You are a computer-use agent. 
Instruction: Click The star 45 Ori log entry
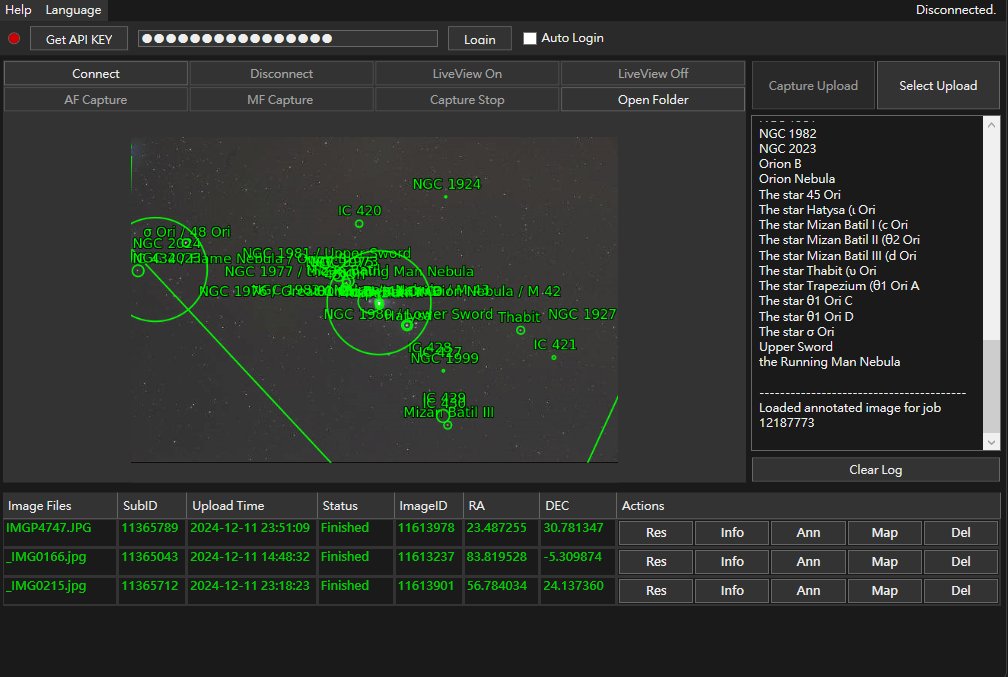800,194
